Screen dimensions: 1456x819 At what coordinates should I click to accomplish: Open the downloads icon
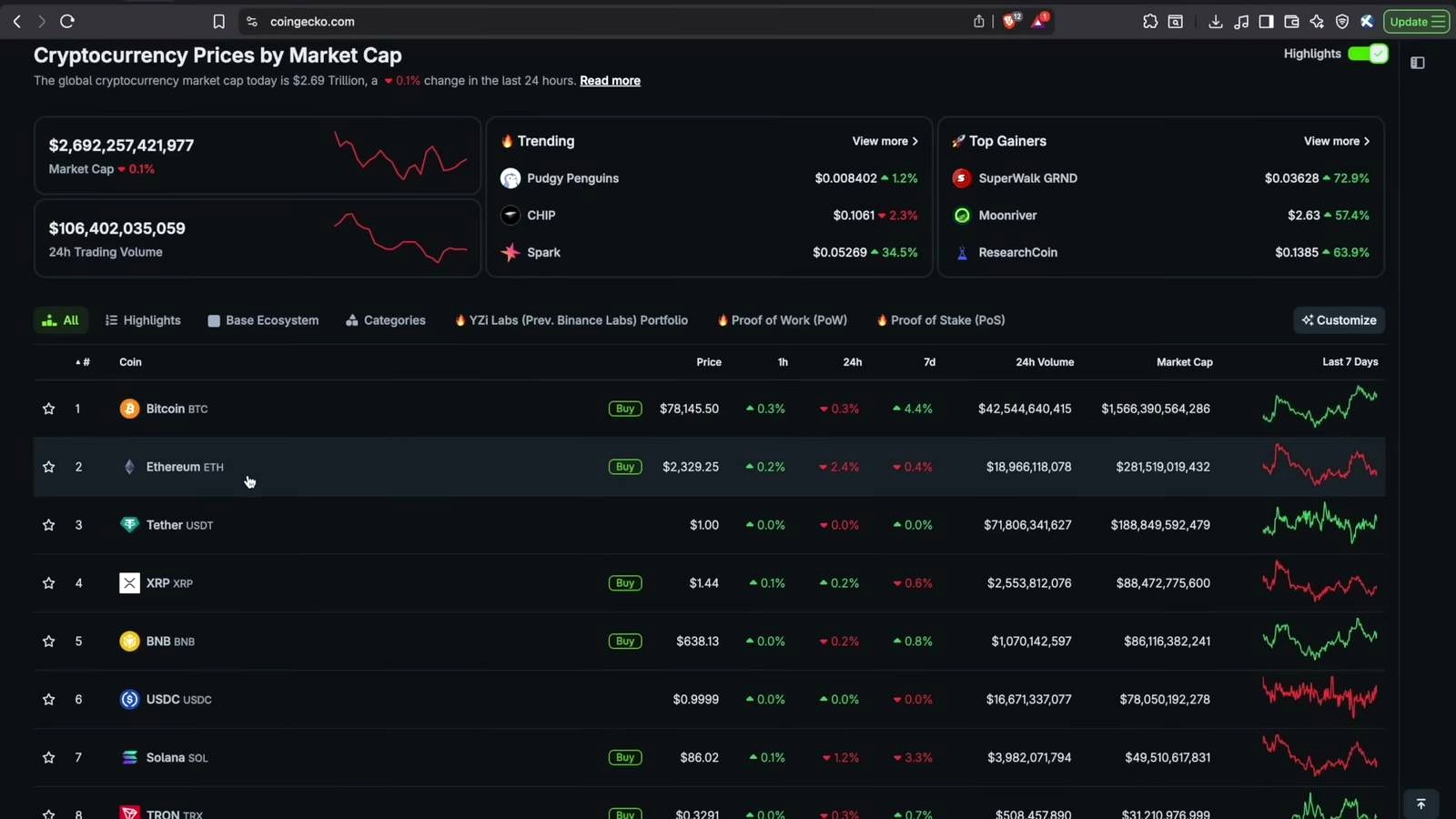coord(1215,21)
